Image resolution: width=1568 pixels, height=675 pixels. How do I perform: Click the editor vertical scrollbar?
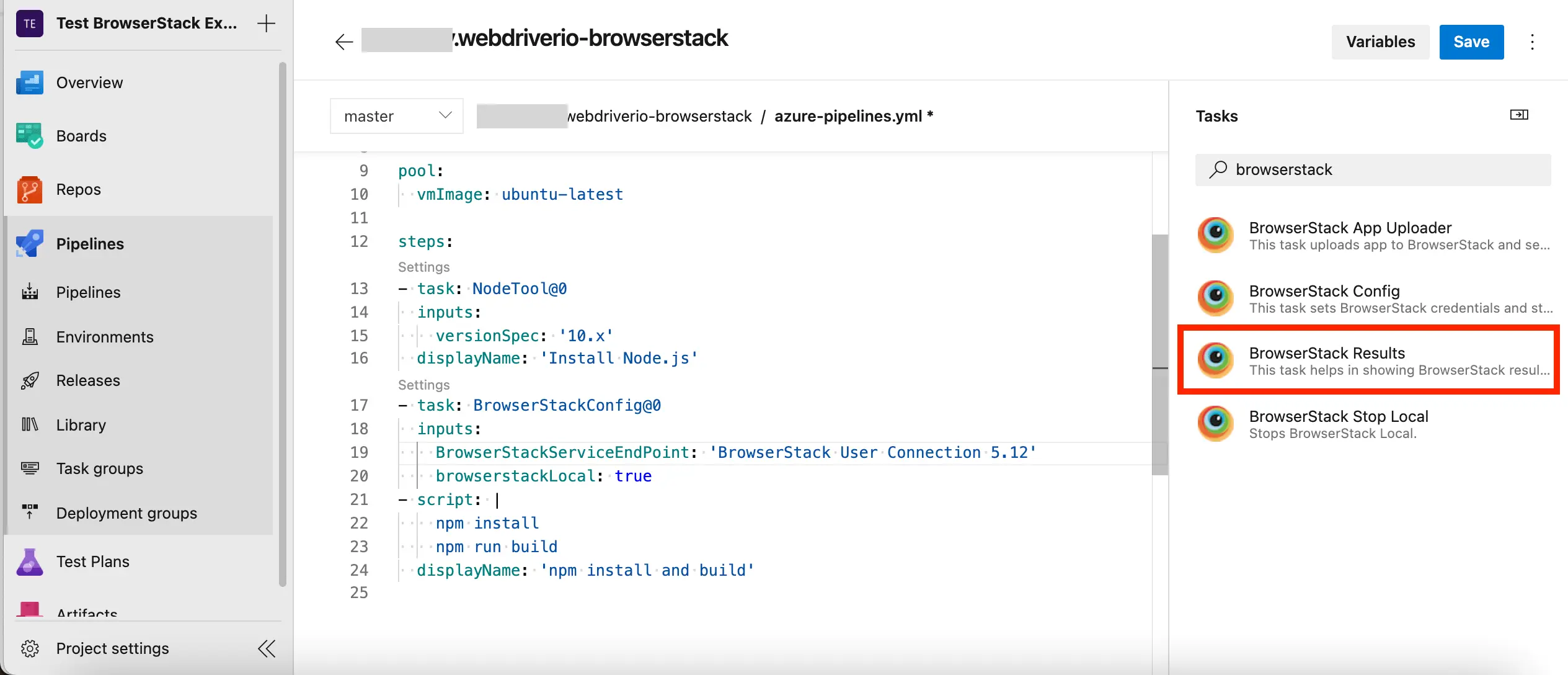click(1159, 354)
